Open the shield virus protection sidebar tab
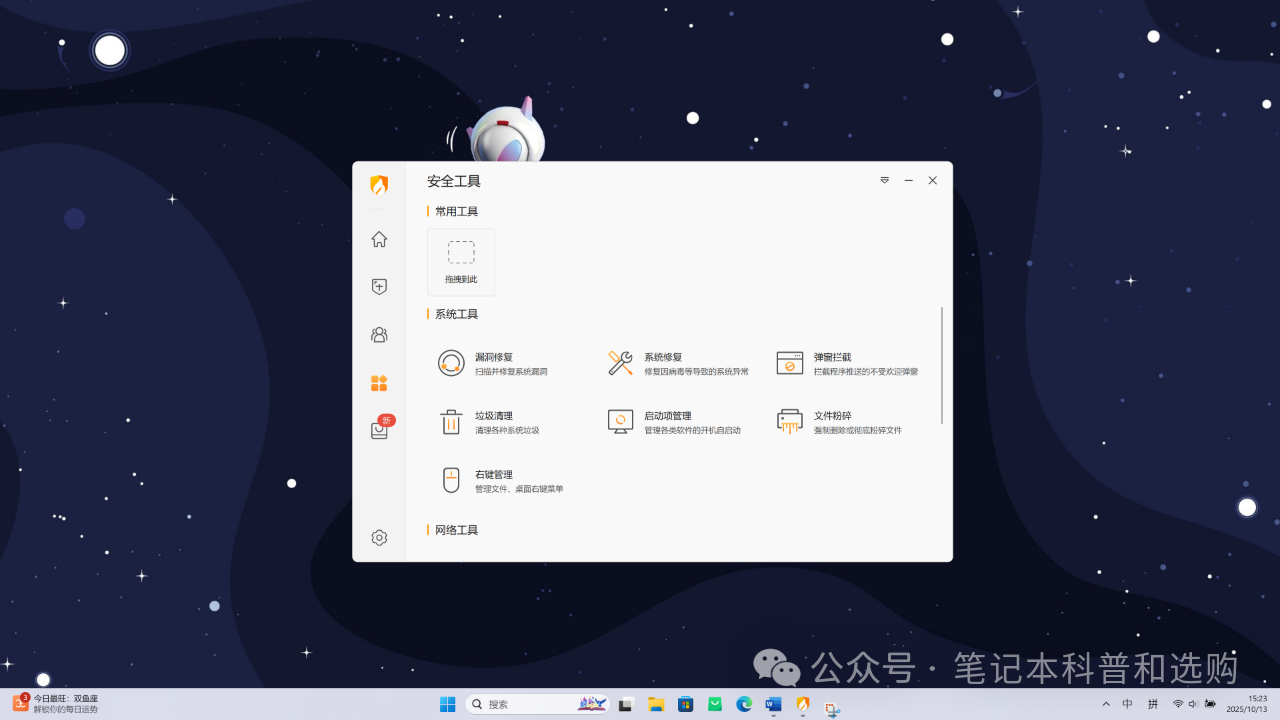 click(379, 287)
